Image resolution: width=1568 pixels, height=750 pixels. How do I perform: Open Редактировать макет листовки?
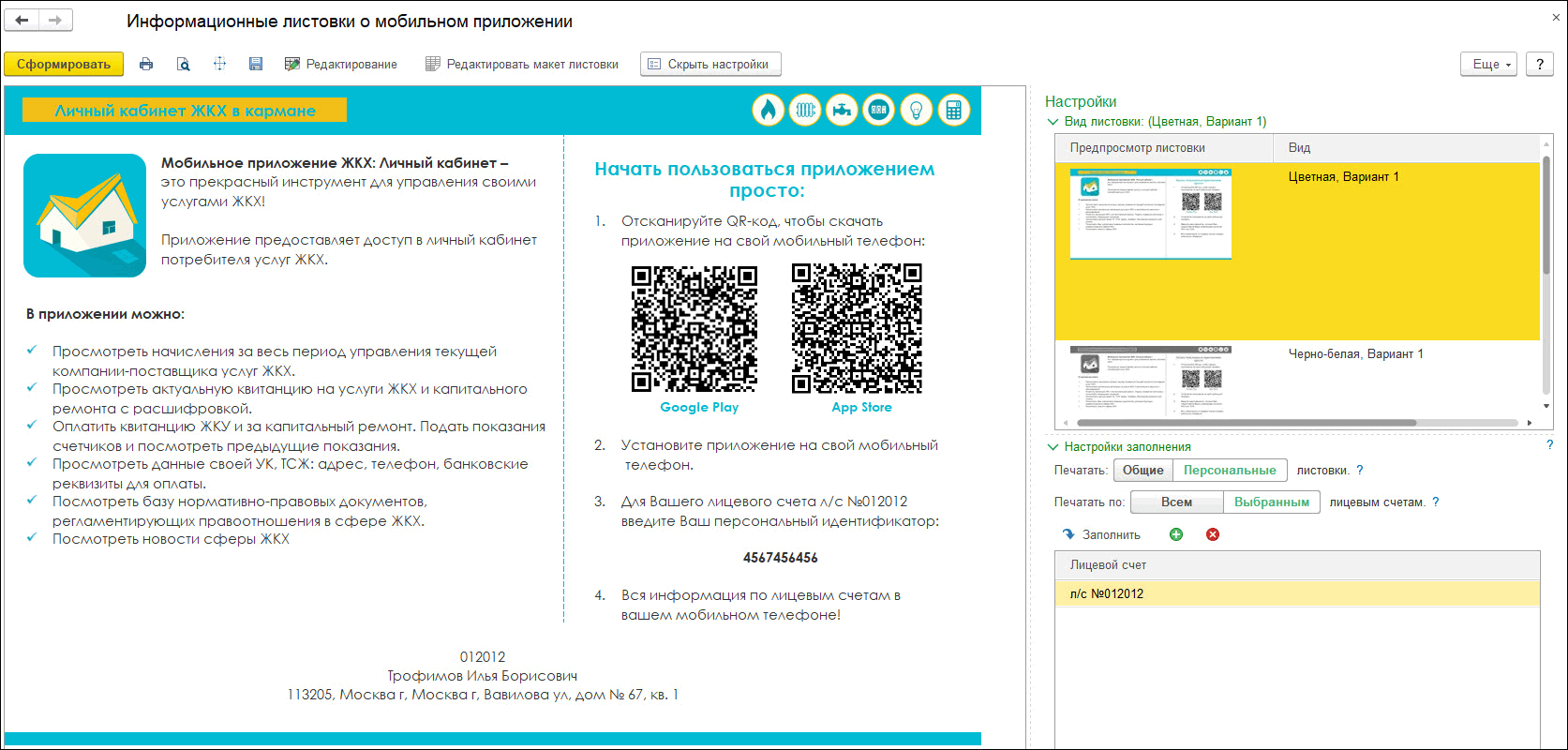point(521,64)
